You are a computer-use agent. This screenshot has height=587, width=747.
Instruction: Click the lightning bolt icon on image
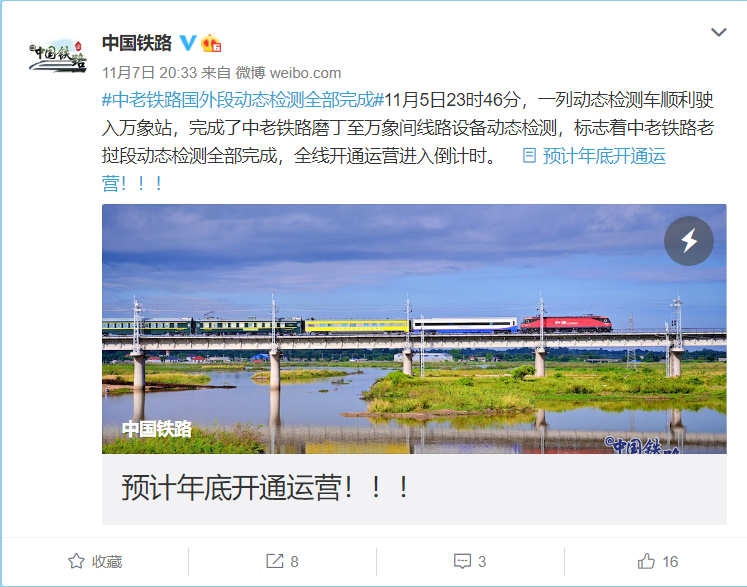pyautogui.click(x=688, y=241)
